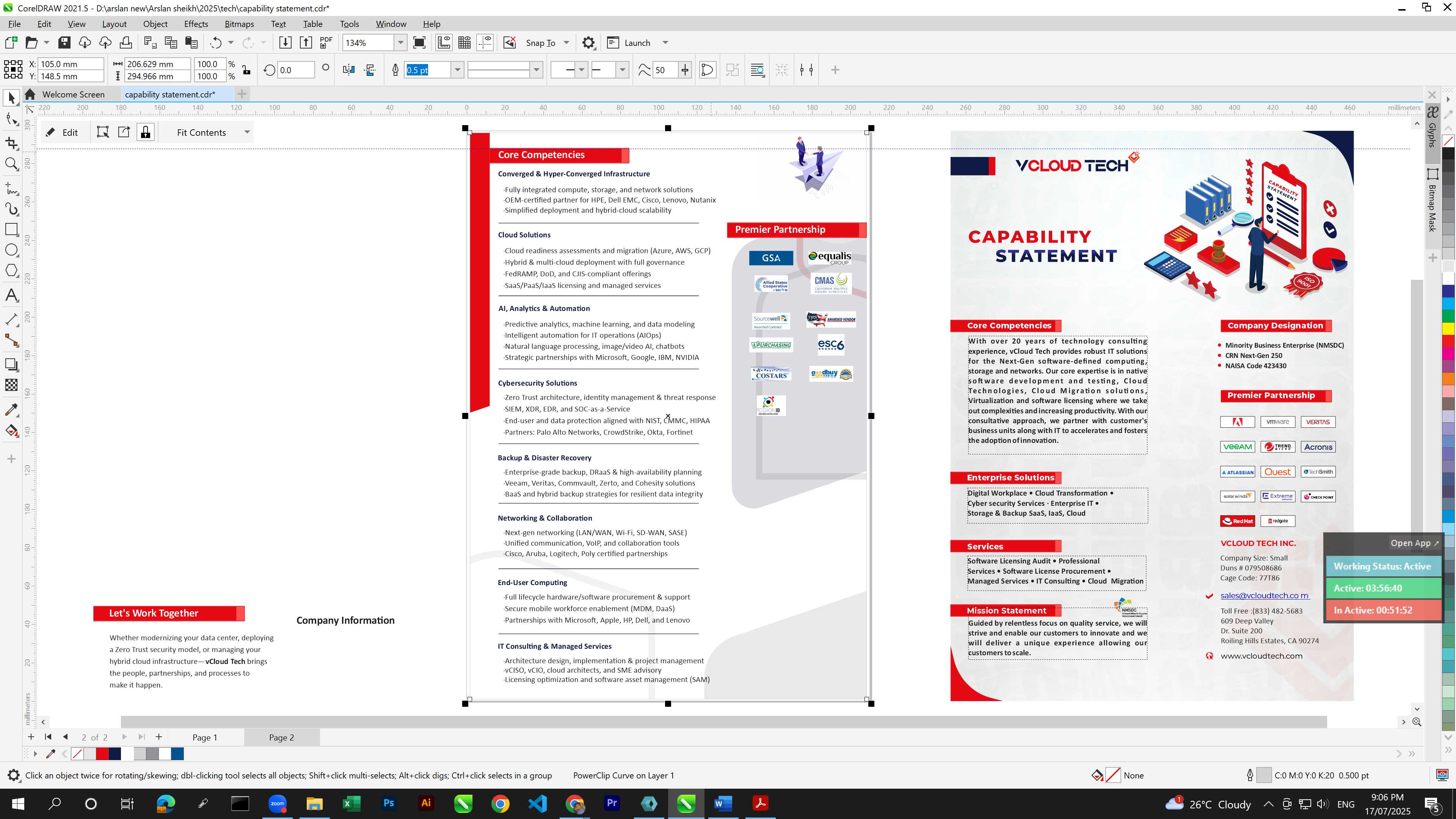Viewport: 1456px width, 819px height.
Task: Toggle Show guidelines button
Action: pos(485,42)
